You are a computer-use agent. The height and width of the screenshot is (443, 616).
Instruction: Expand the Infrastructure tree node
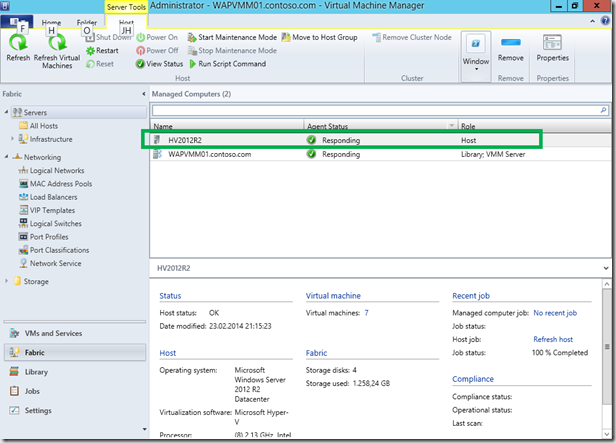[x=12, y=139]
